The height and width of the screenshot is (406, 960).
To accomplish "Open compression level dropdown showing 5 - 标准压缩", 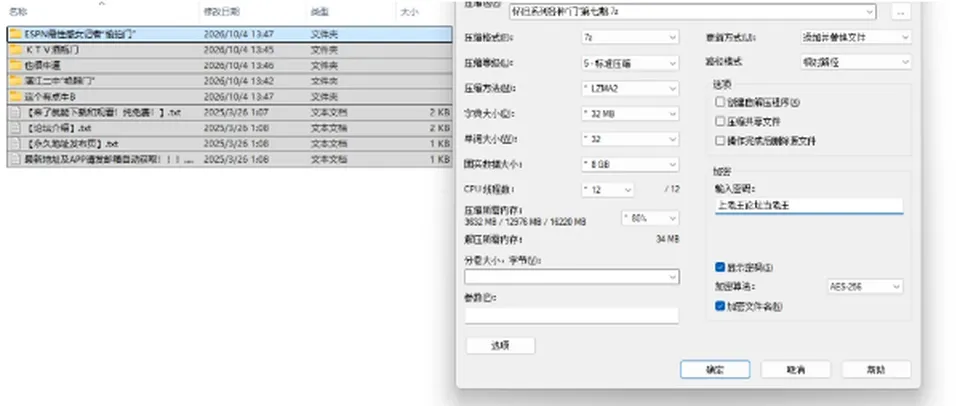I will [x=629, y=63].
